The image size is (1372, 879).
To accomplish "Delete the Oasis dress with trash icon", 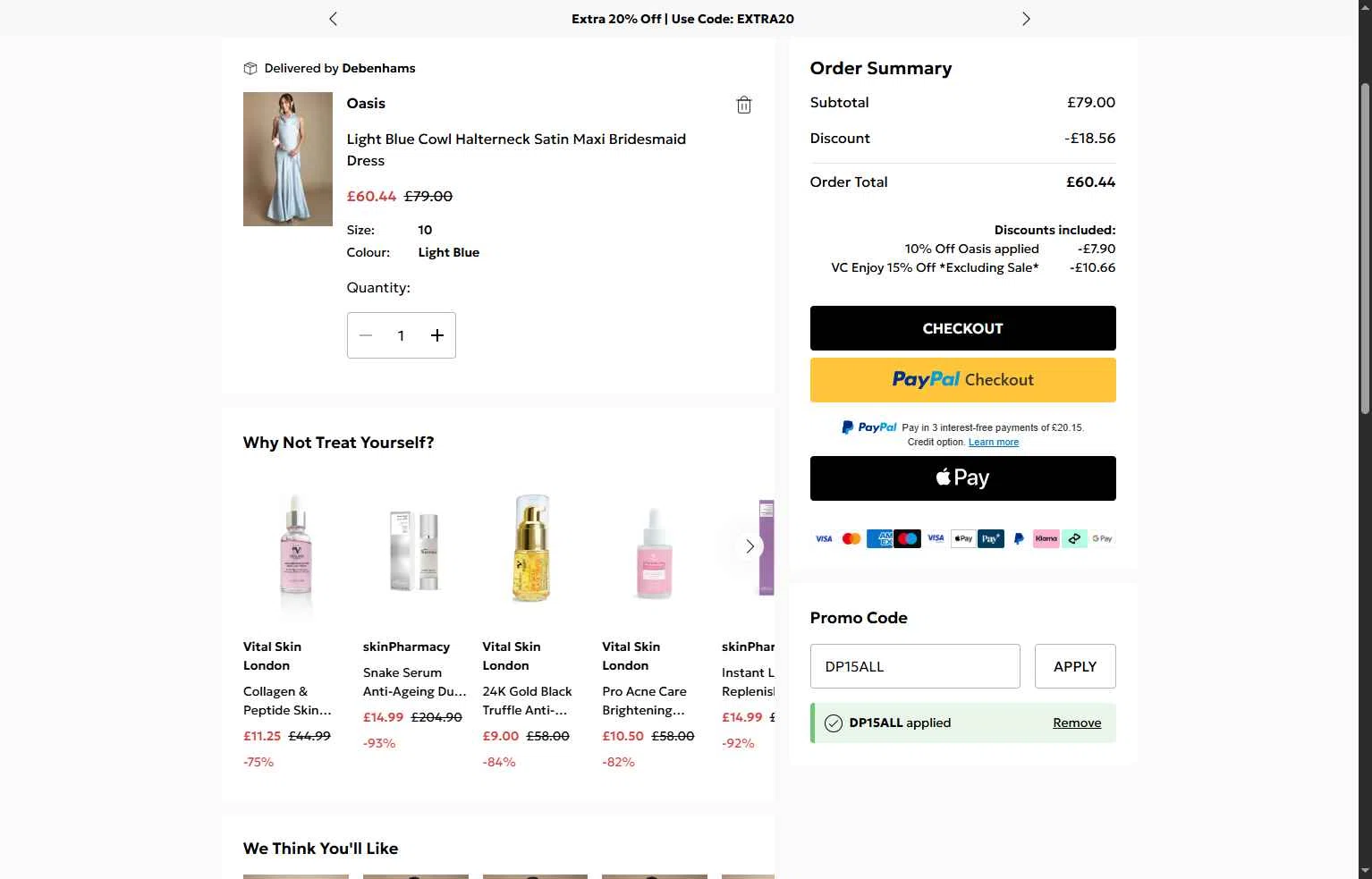I will point(743,106).
